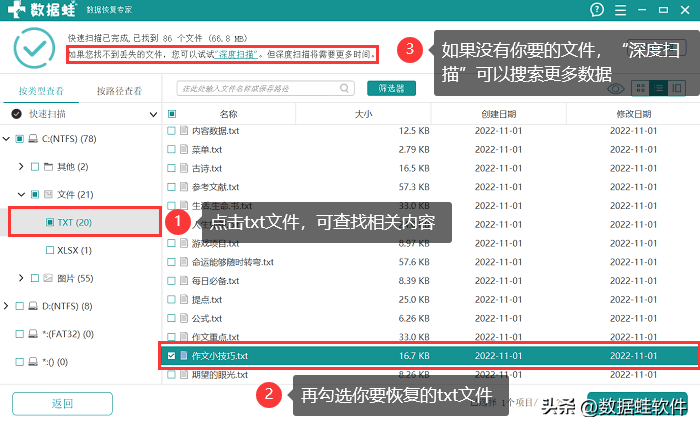Switch to 按类型查看 tab

[41, 91]
